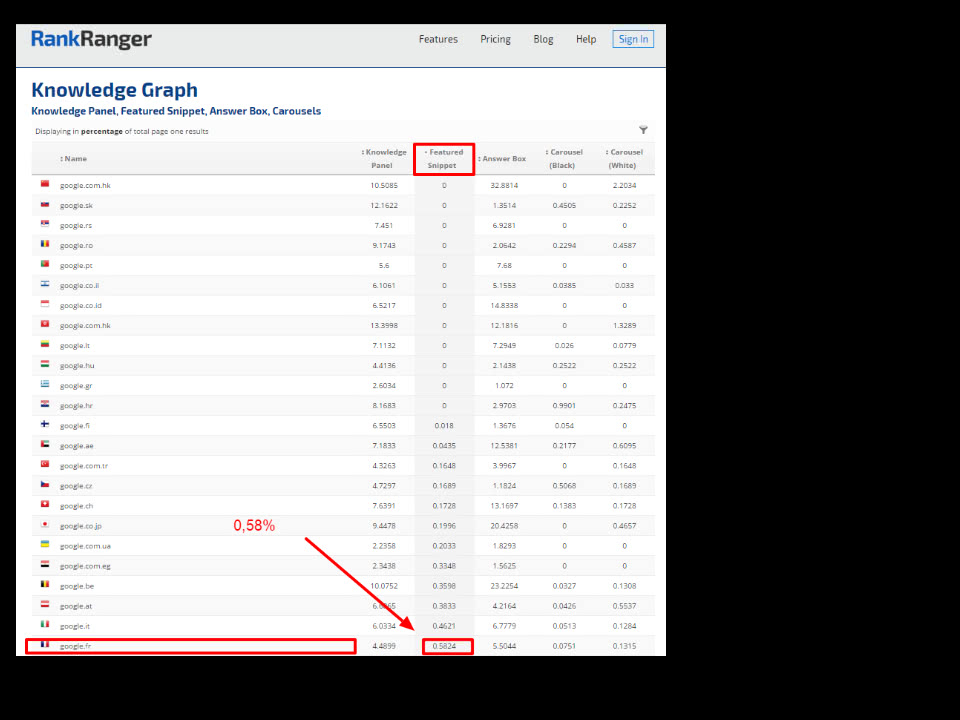The image size is (960, 720).
Task: Select the google.com.ua row name
Action: coord(85,546)
